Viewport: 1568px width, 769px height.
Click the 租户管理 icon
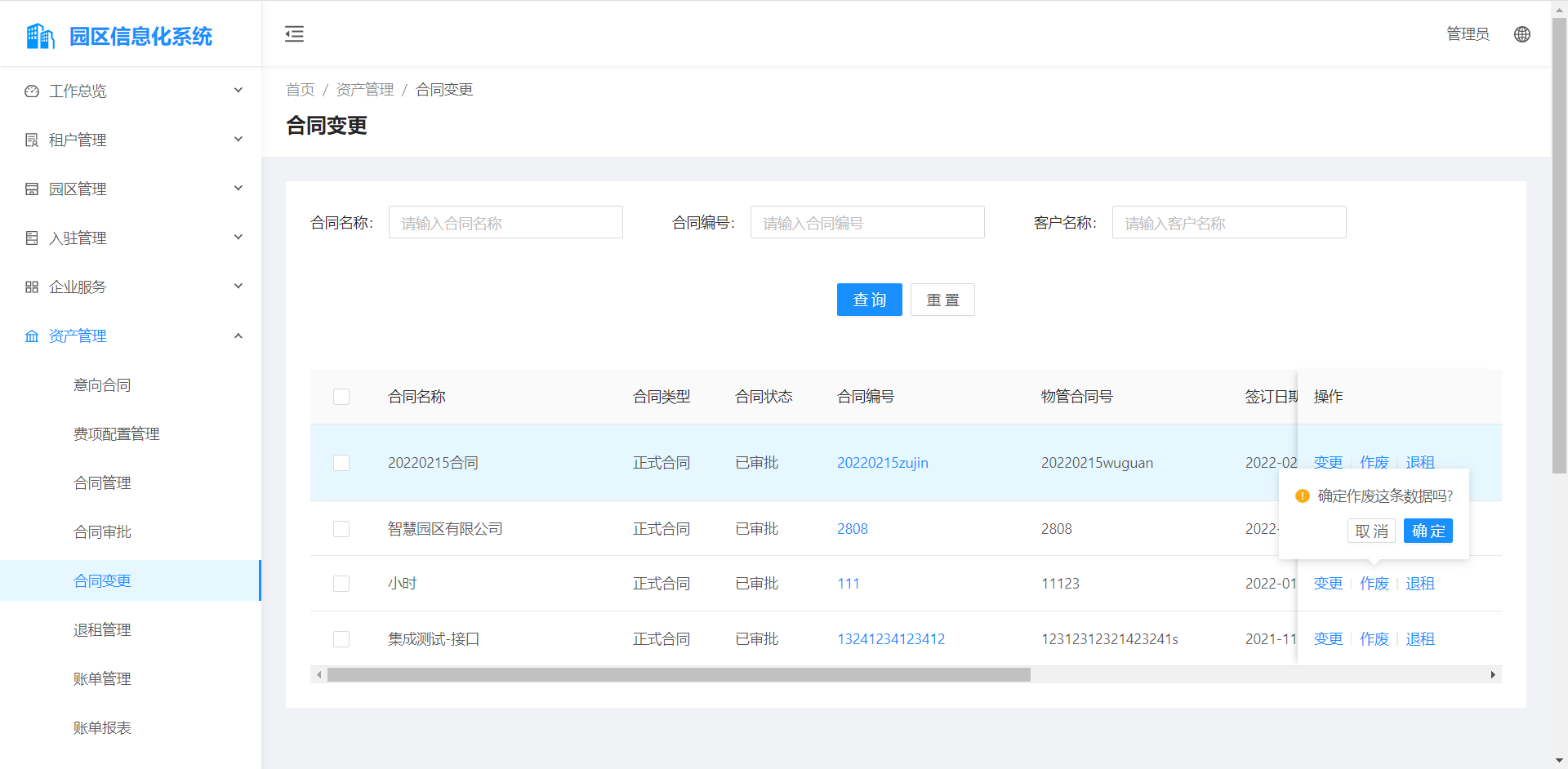[x=32, y=140]
